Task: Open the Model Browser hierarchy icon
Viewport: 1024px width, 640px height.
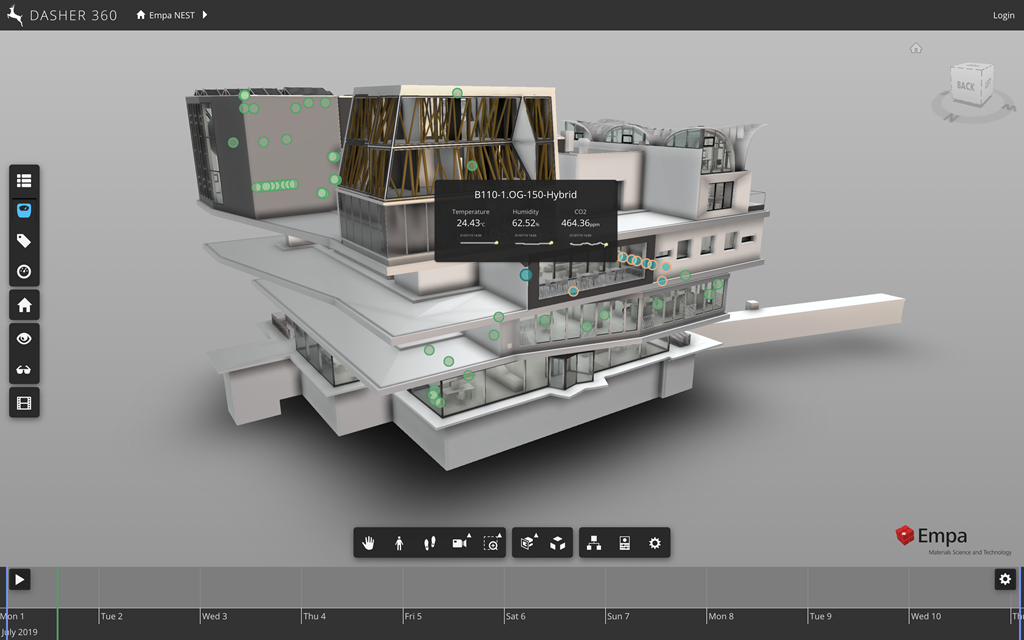Action: coord(594,543)
